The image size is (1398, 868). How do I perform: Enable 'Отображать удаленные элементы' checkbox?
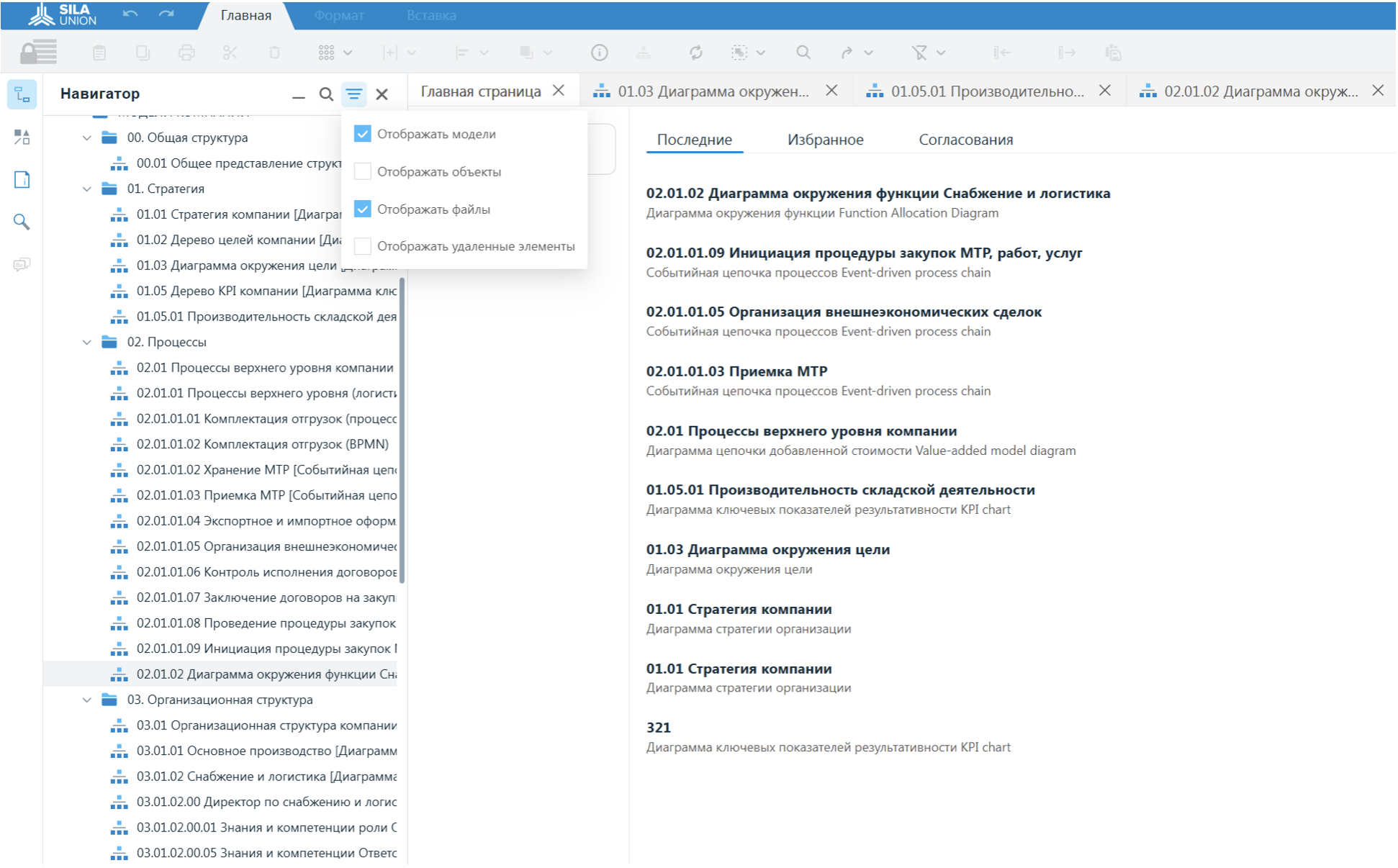click(x=363, y=246)
